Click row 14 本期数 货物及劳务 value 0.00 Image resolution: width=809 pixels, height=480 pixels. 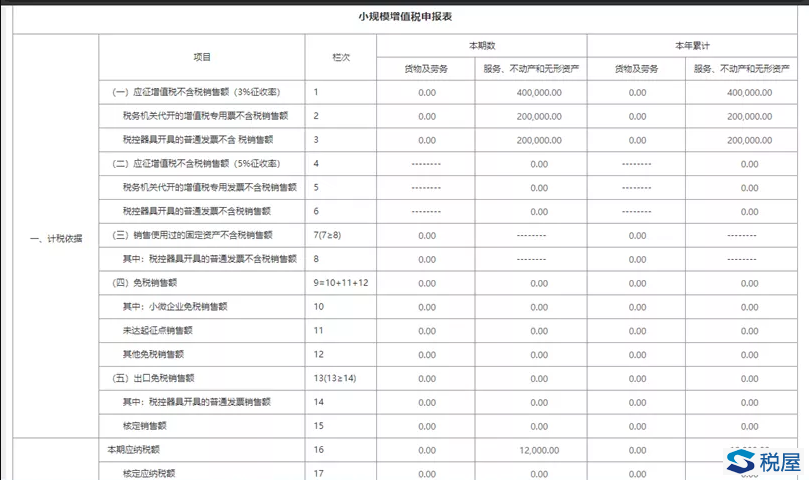coord(427,403)
